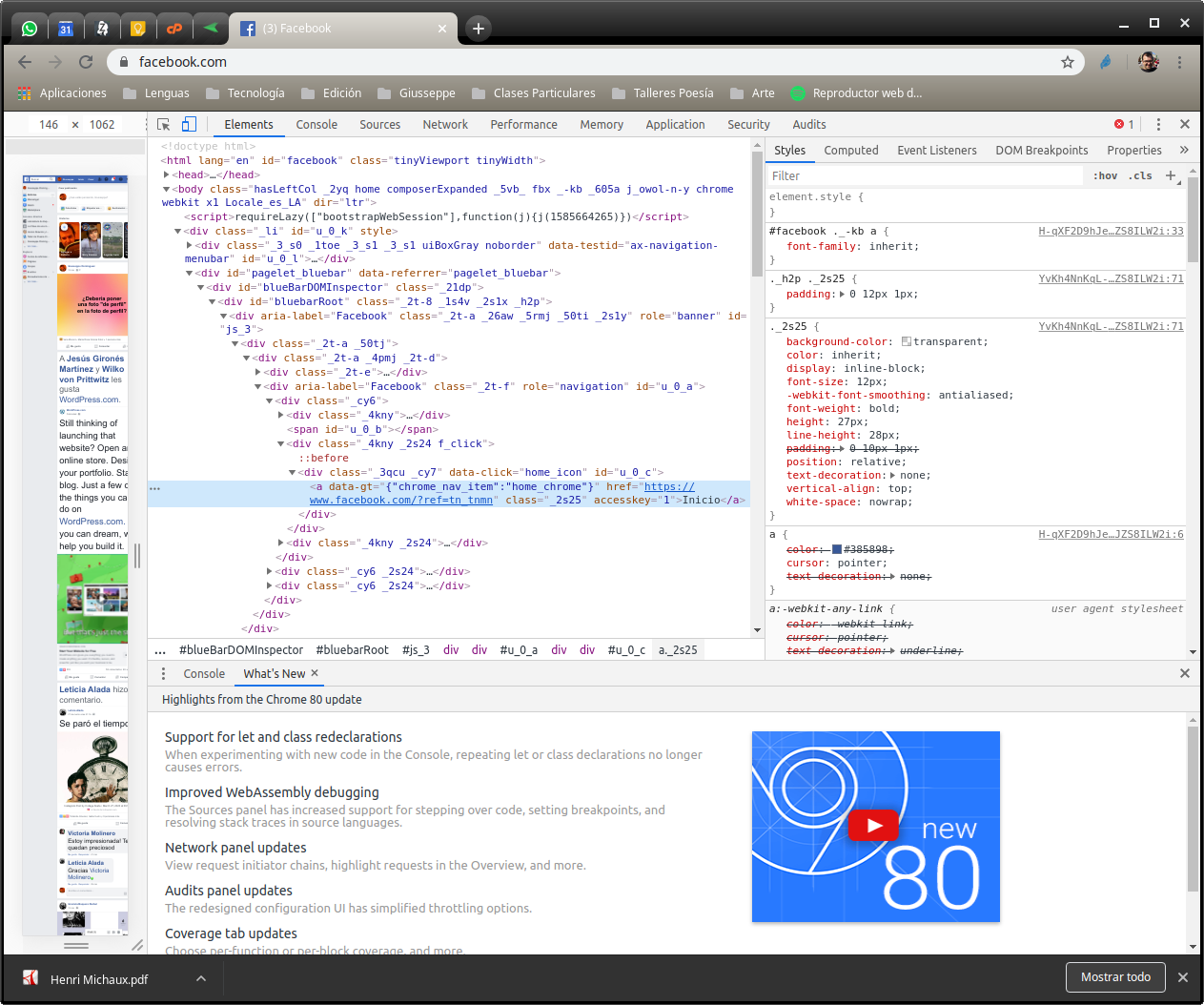Go back with the browser back arrow

pyautogui.click(x=25, y=62)
